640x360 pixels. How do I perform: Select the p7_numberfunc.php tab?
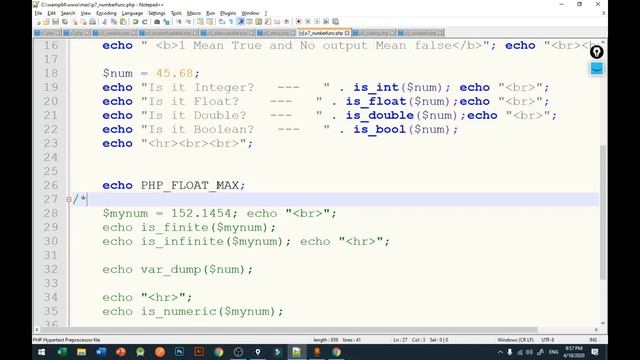[x=323, y=33]
